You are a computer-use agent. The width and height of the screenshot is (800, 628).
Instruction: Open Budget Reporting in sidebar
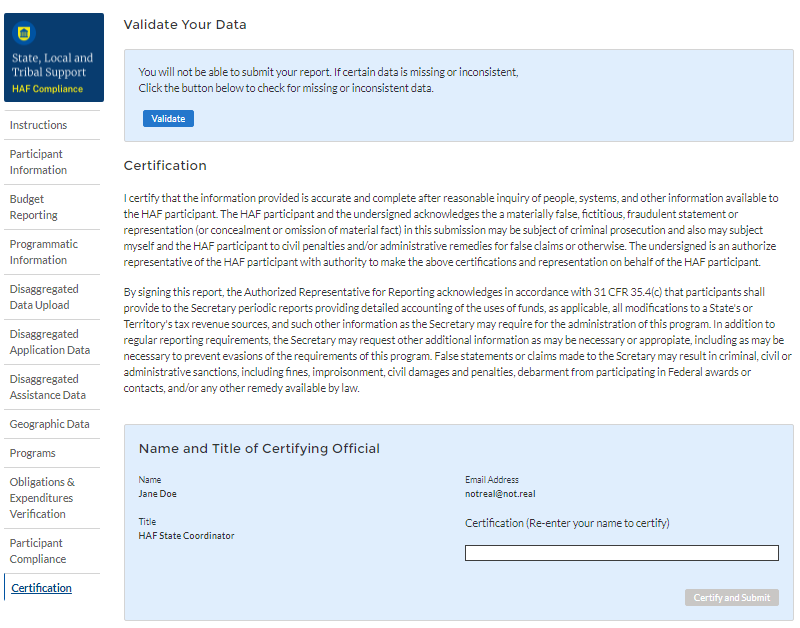point(34,207)
